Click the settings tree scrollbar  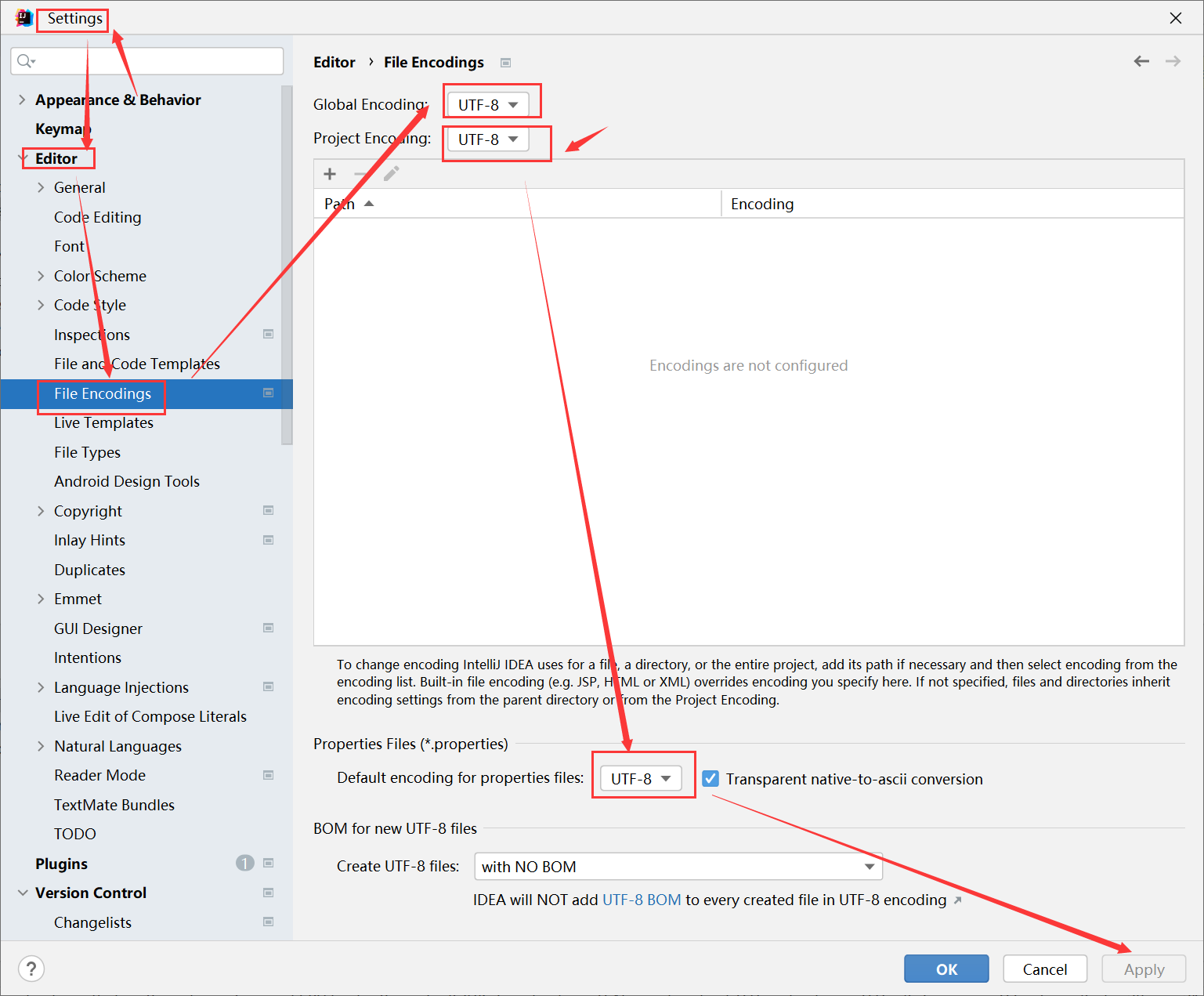287,265
